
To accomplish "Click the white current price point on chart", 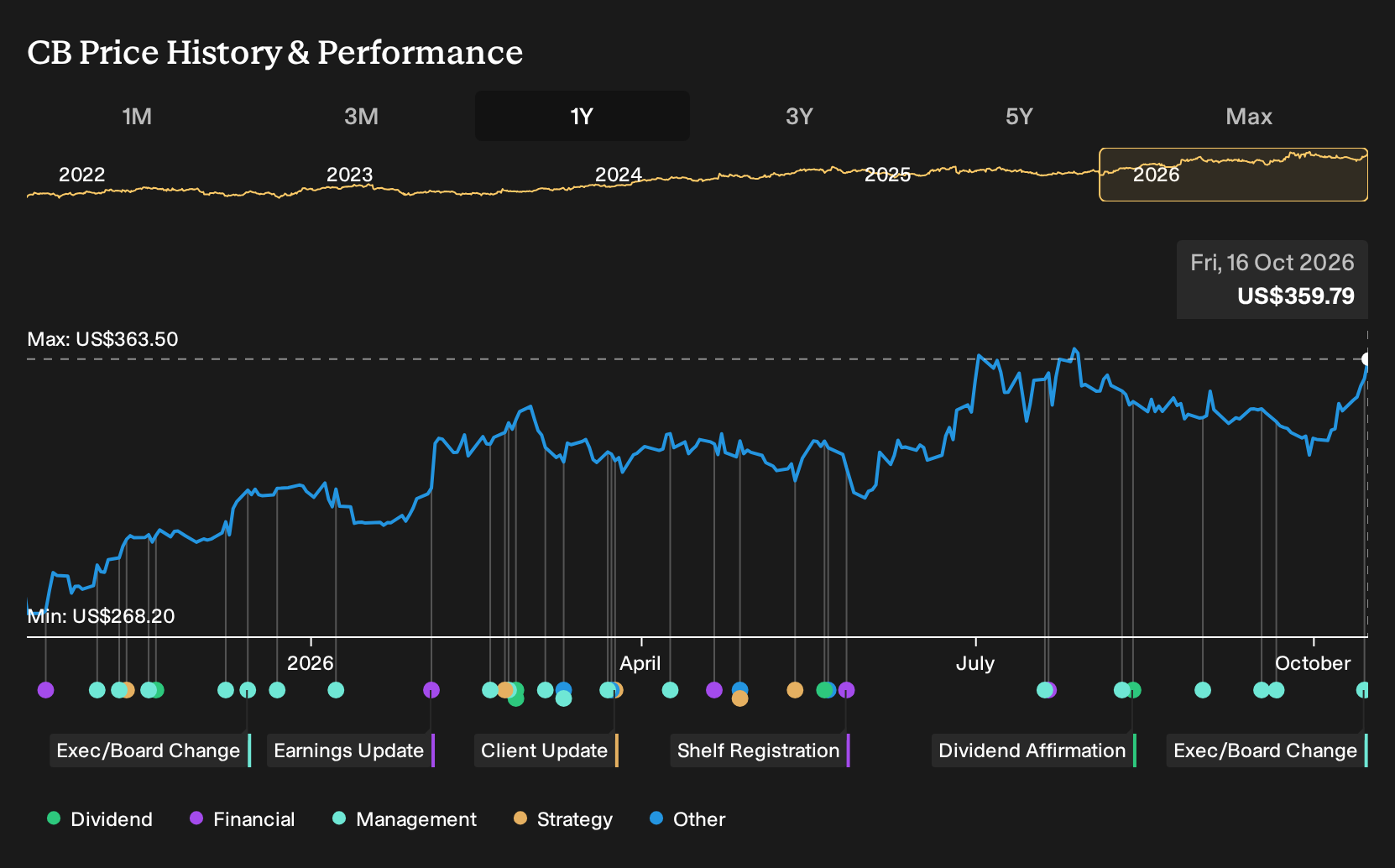I will pyautogui.click(x=1366, y=358).
